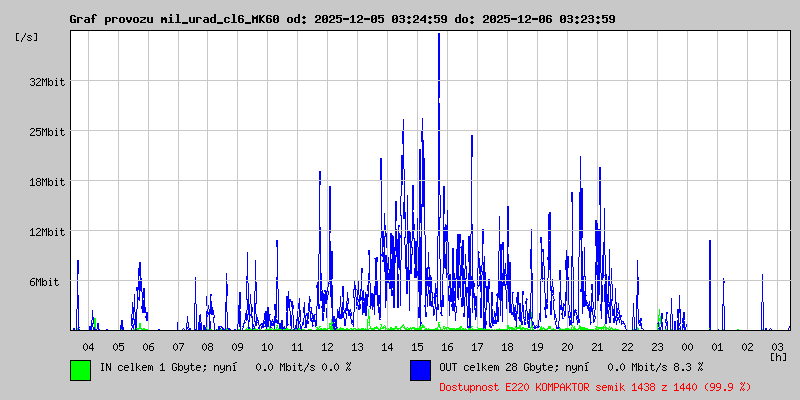Select hour marker 04 on the time axis
The width and height of the screenshot is (800, 400).
click(88, 346)
